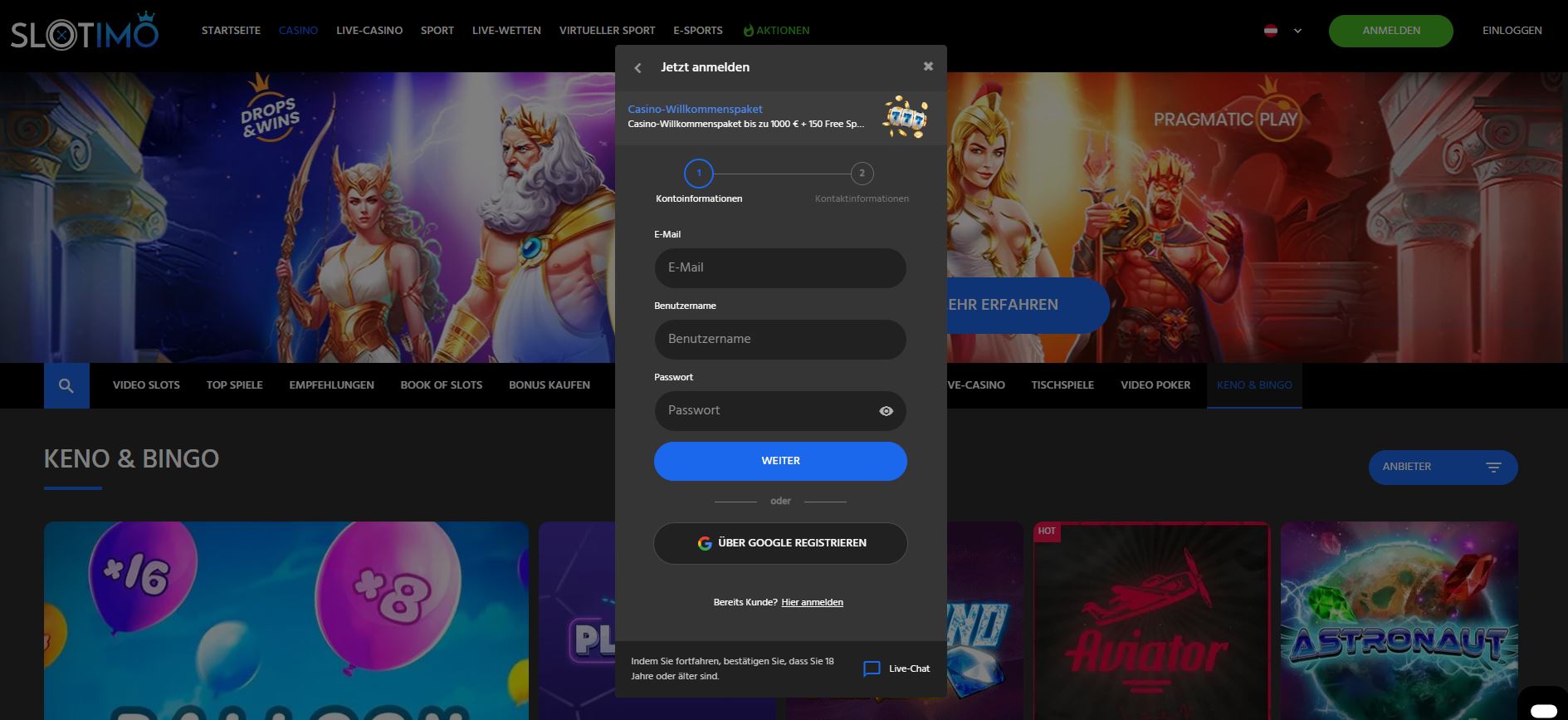Click the slot machine bonus icon

904,118
